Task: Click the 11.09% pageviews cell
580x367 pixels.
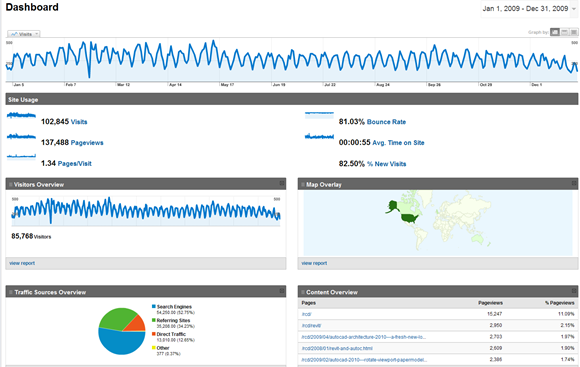Action: point(566,314)
